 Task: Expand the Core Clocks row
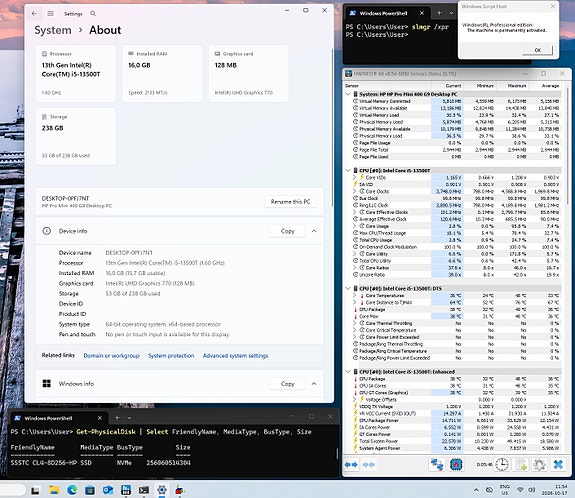click(x=355, y=191)
